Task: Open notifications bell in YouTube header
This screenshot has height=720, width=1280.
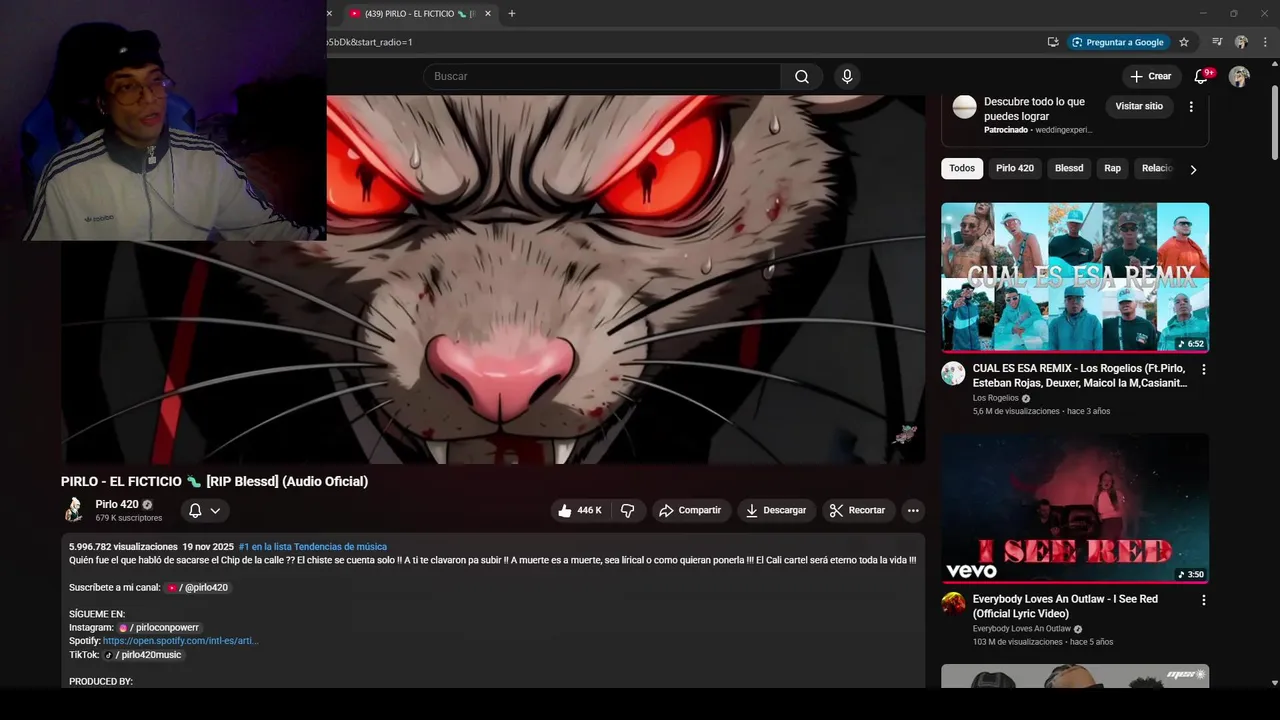Action: tap(1202, 77)
